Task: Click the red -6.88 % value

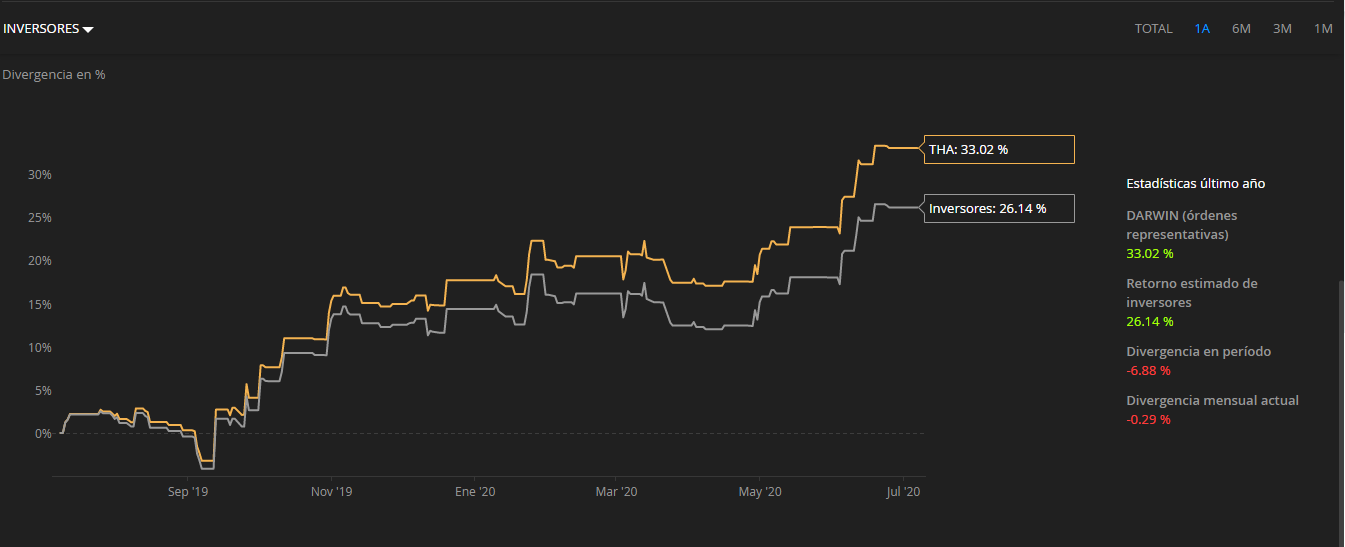Action: pos(1148,371)
